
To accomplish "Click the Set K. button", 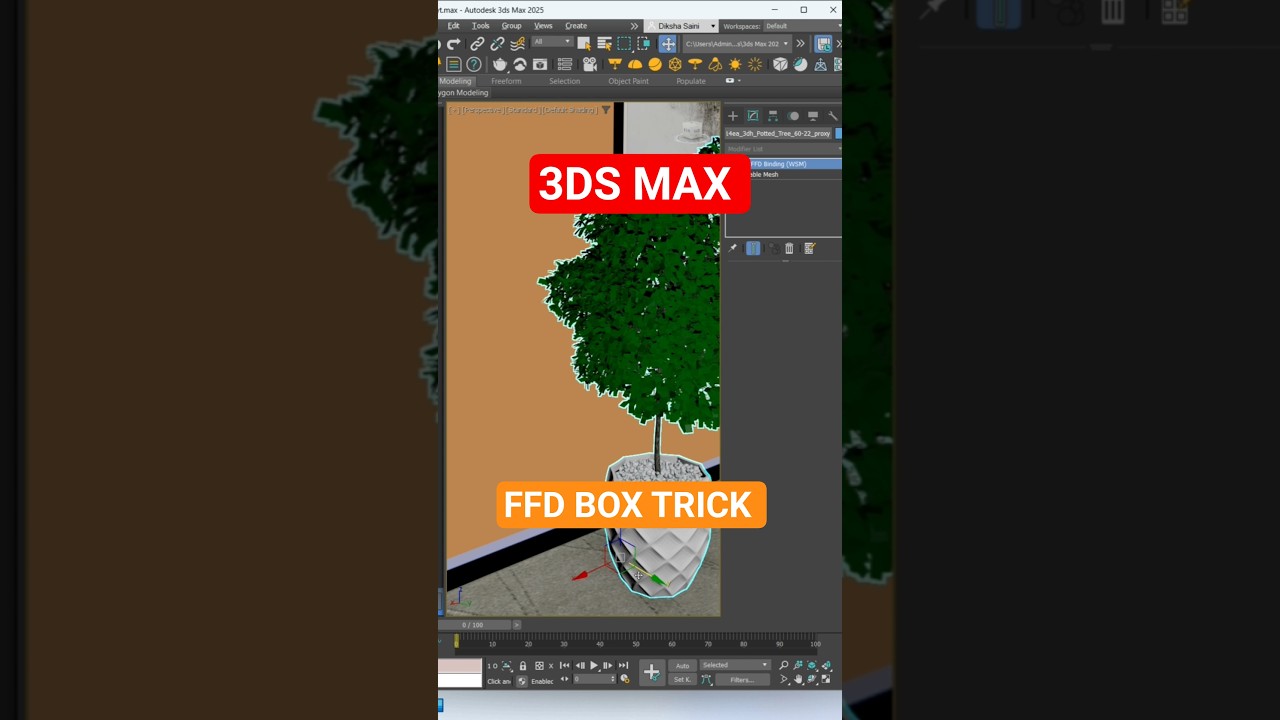I will click(682, 680).
